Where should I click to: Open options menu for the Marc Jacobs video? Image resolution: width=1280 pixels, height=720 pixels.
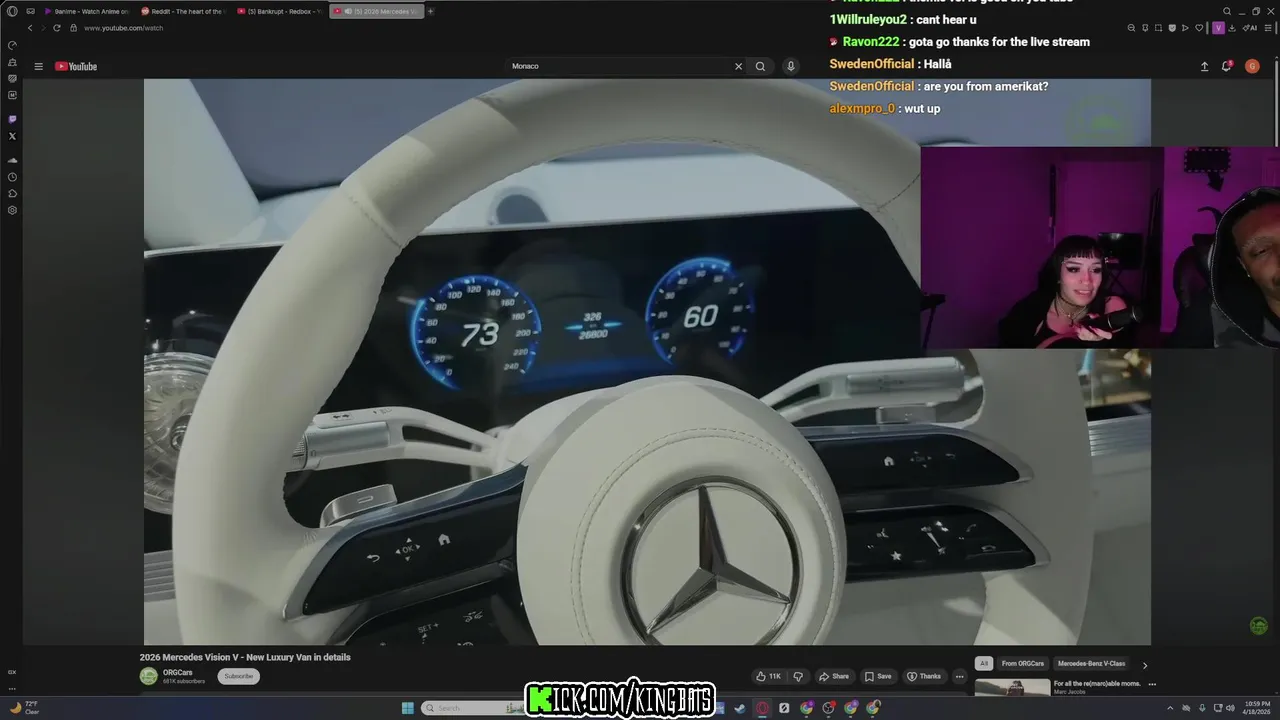[1152, 684]
